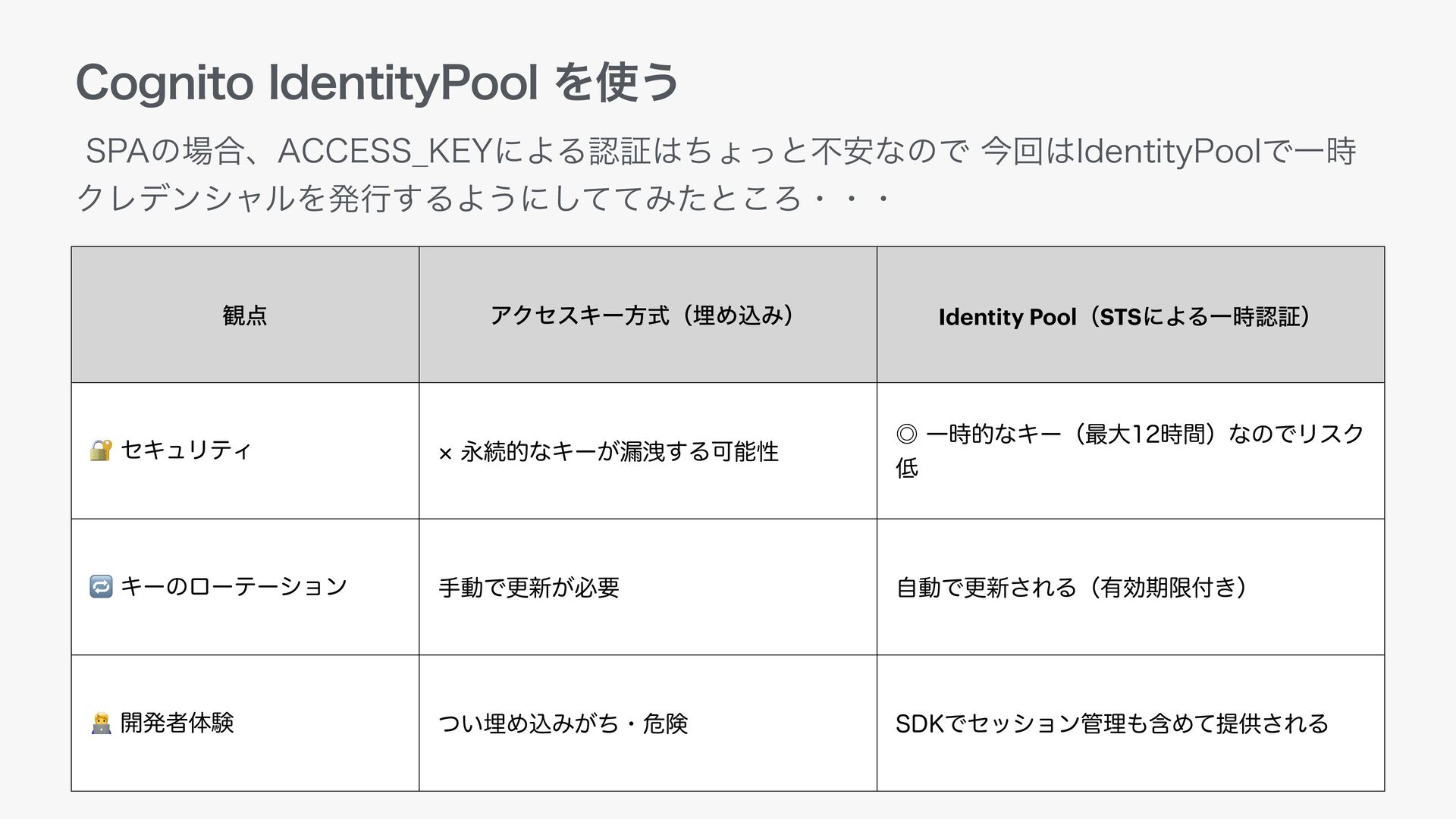
Task: Click the rotation arrows icon beside キーのローテーション
Action: tap(101, 586)
